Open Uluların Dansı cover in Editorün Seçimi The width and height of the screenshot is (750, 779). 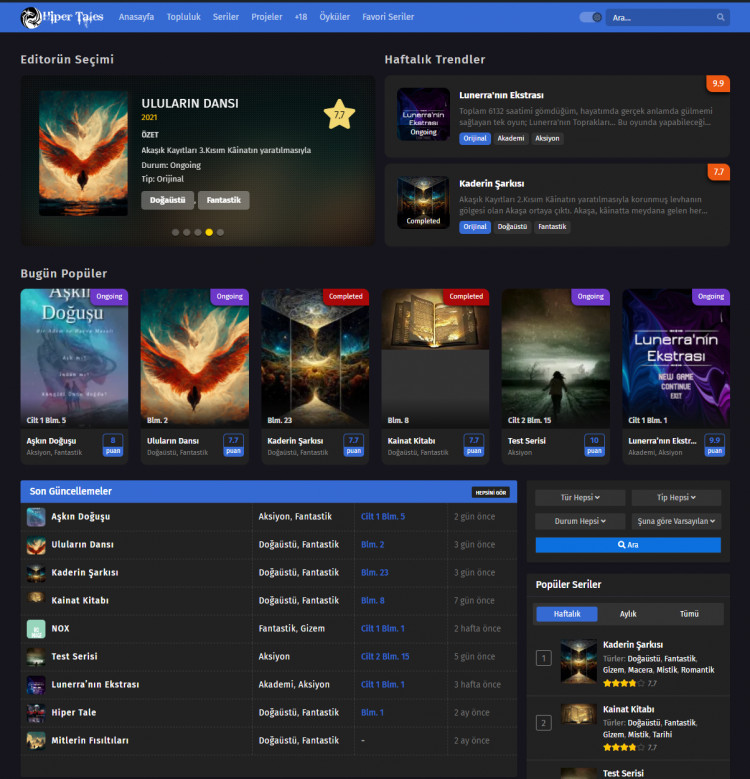(83, 153)
